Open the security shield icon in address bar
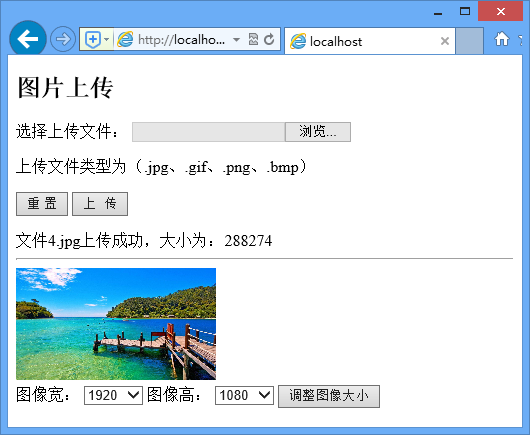530x435 pixels. (x=92, y=40)
